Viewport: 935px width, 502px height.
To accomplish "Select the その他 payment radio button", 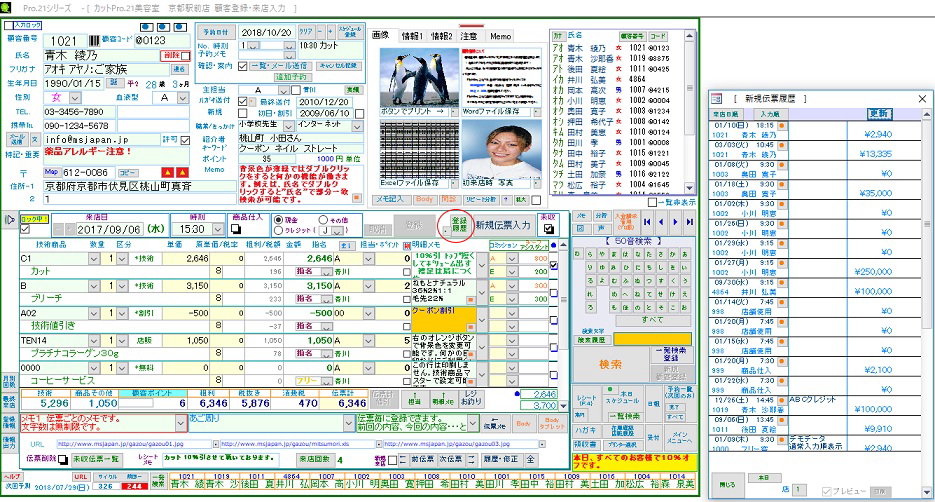I will coord(323,219).
